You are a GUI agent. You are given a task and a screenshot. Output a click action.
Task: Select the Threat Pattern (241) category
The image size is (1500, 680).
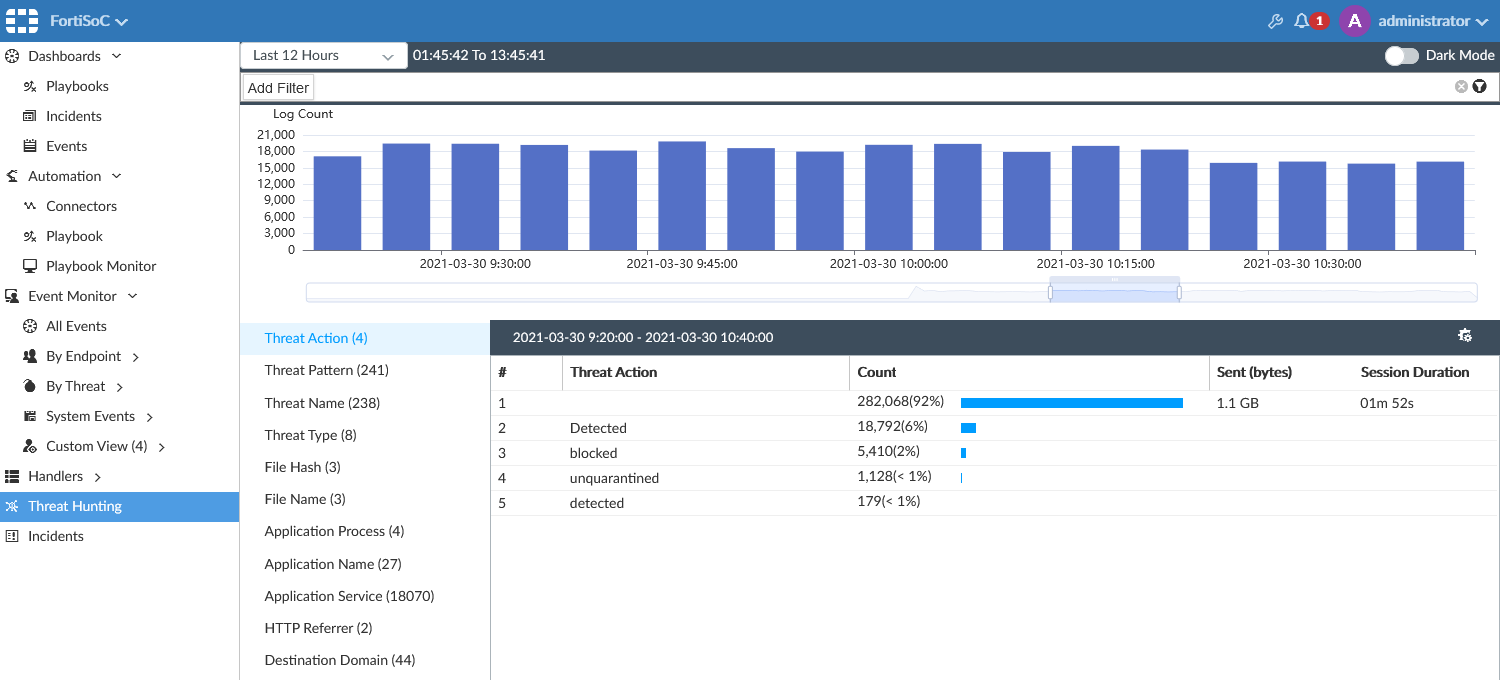tap(326, 370)
